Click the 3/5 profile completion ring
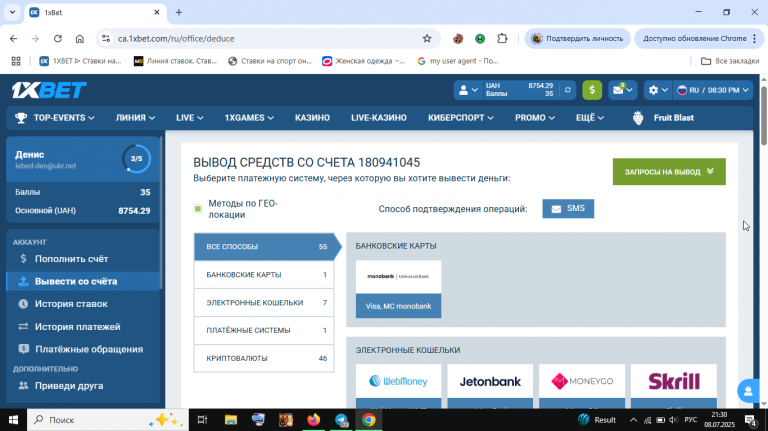Screen dimensions: 768x431 (x=136, y=159)
